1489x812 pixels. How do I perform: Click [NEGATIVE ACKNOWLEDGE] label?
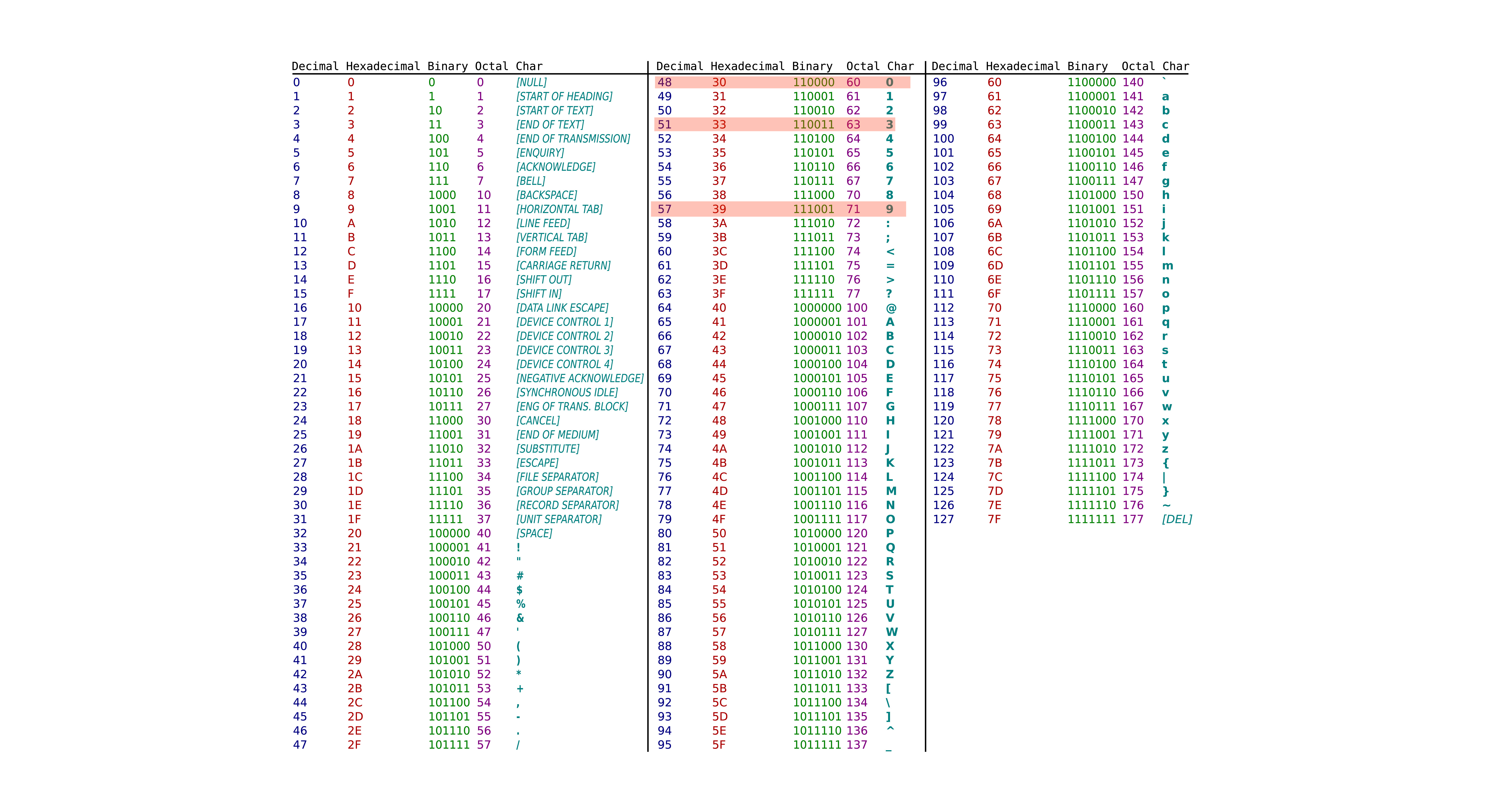[x=580, y=378]
